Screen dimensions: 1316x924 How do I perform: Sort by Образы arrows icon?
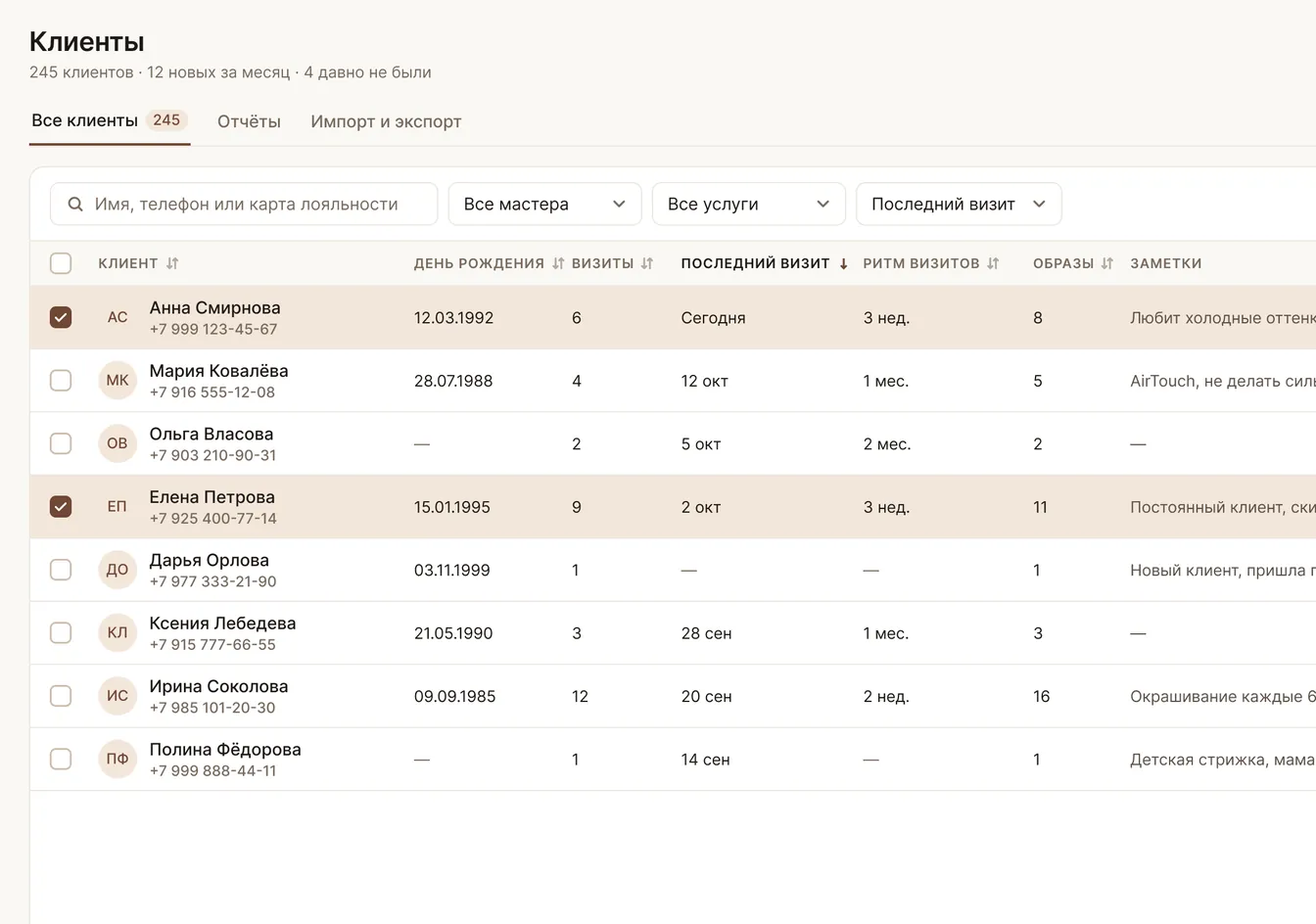click(x=1107, y=263)
